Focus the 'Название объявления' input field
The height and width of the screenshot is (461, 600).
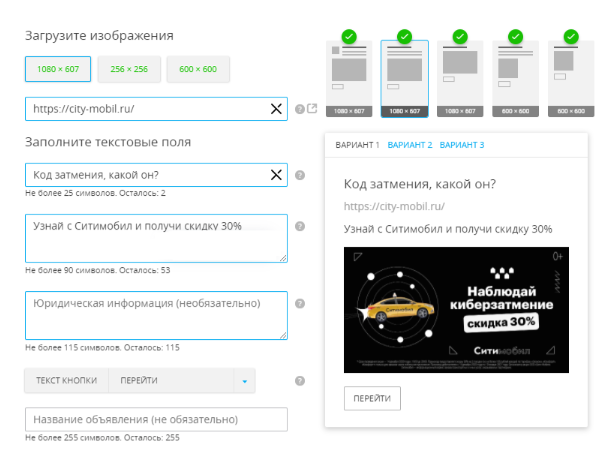point(156,419)
